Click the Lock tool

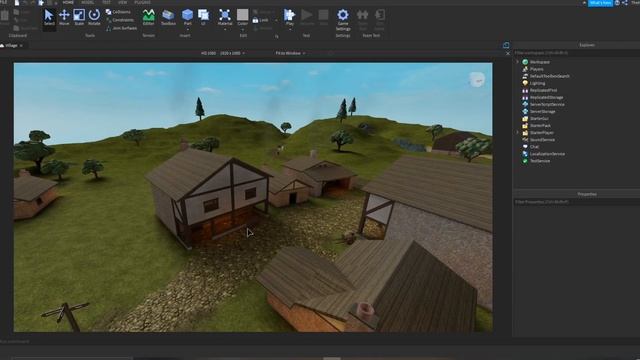point(260,20)
